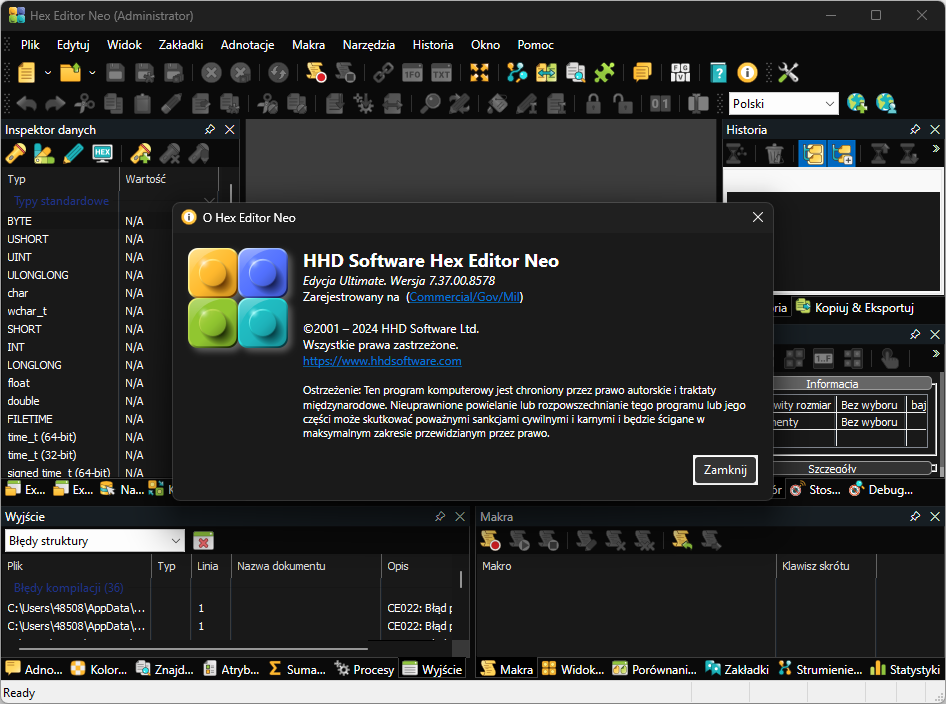Click the Full Screen arrows icon
Viewport: 946px width, 704px height.
click(x=479, y=72)
